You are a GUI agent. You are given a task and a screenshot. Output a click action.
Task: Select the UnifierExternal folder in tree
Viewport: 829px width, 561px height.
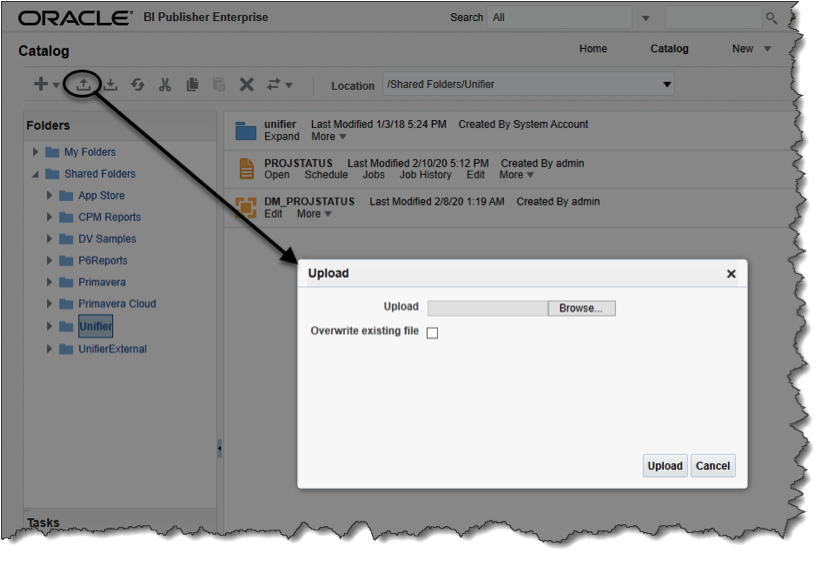point(113,349)
